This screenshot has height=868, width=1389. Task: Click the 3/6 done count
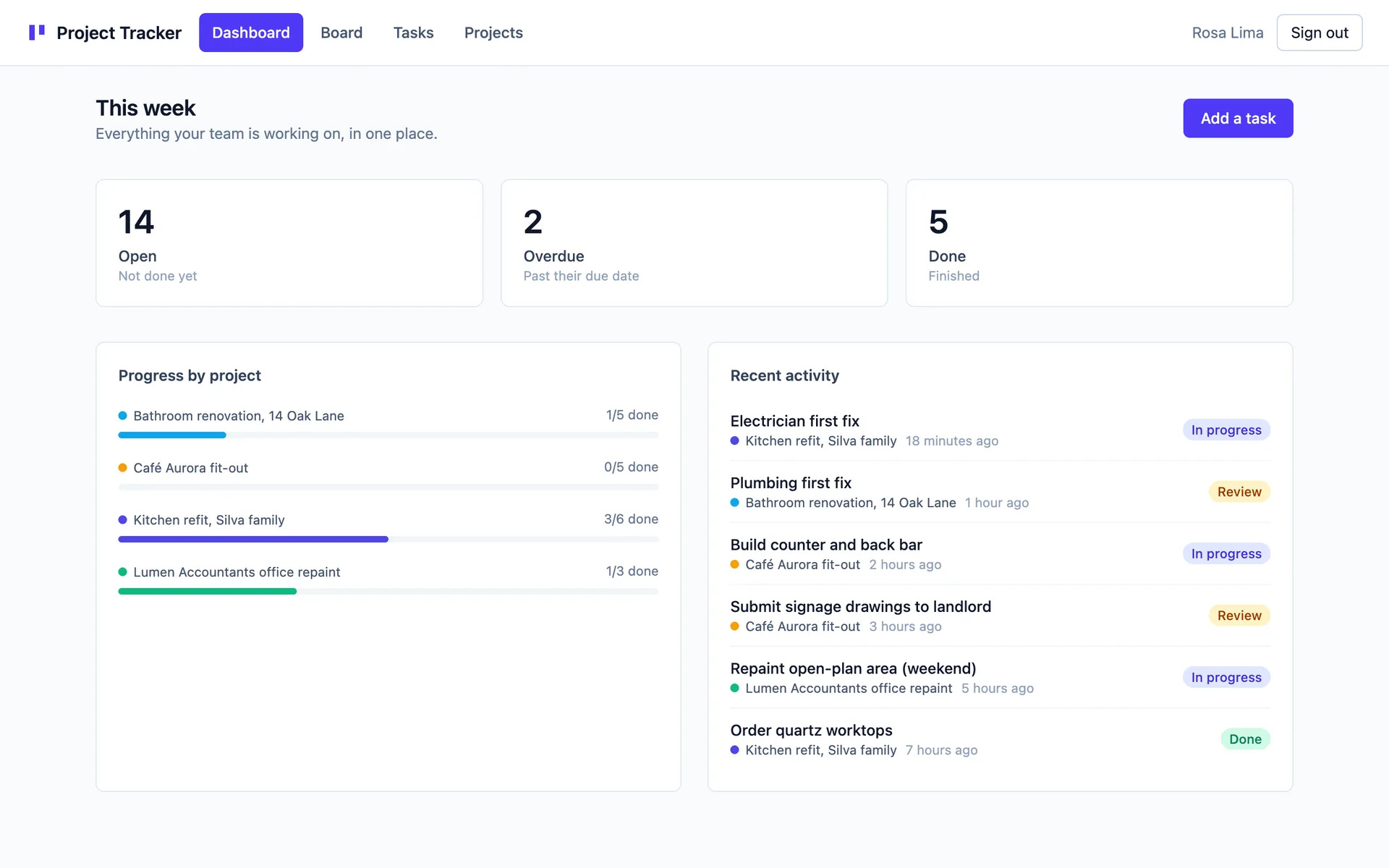tap(631, 519)
